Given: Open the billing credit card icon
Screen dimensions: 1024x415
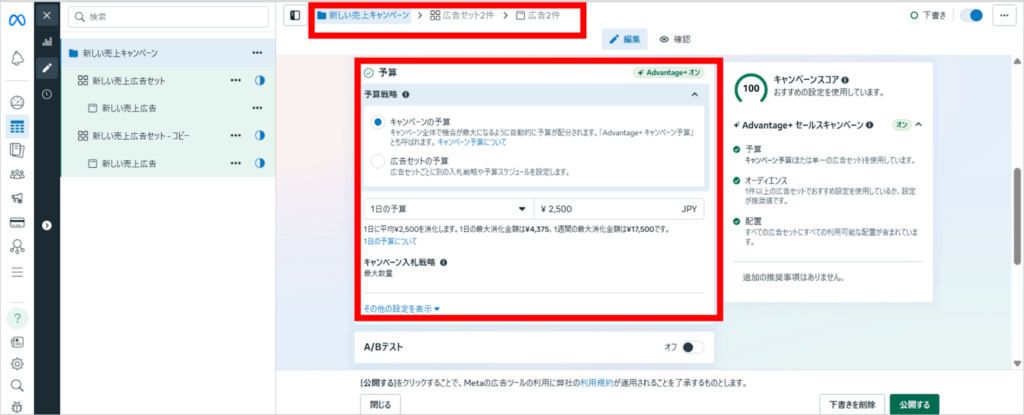Looking at the screenshot, I should pos(17,222).
